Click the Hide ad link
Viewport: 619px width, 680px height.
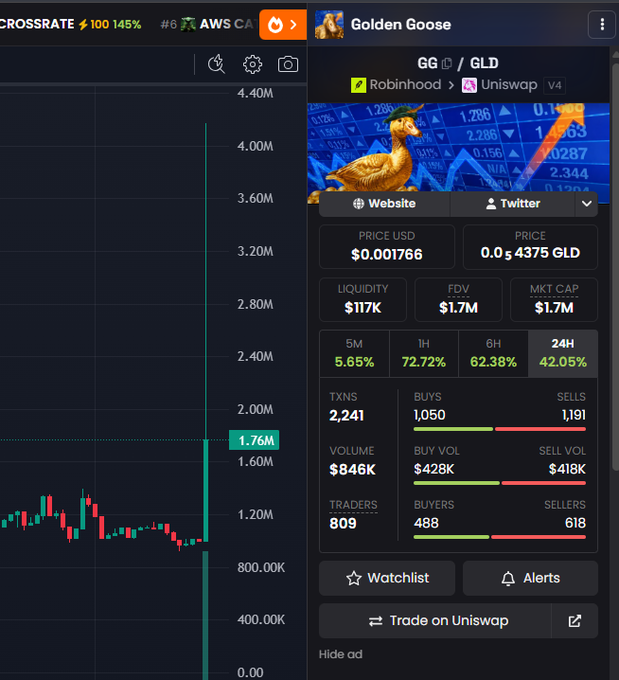tap(341, 654)
